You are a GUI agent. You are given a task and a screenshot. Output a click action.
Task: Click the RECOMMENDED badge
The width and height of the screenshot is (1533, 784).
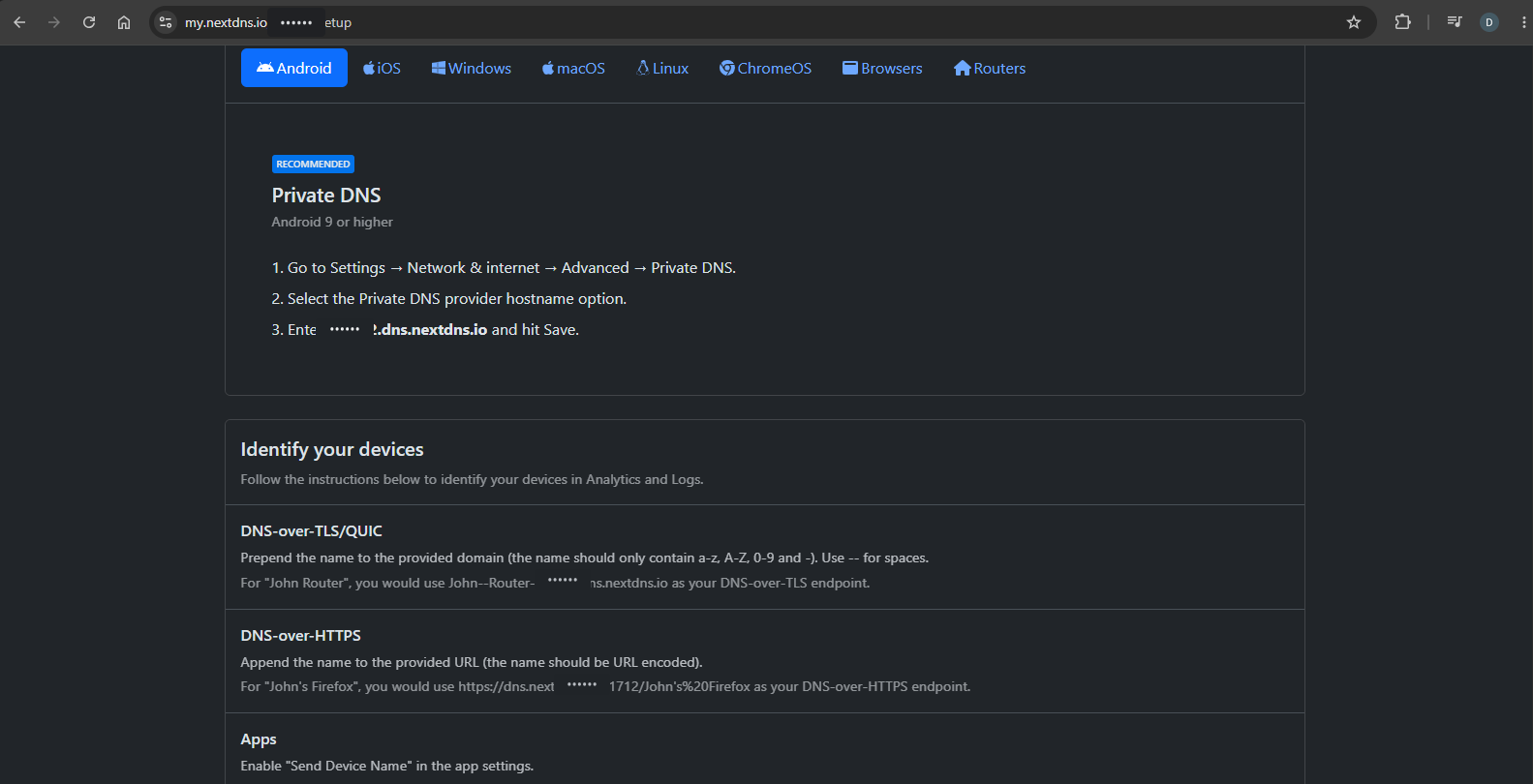coord(313,164)
